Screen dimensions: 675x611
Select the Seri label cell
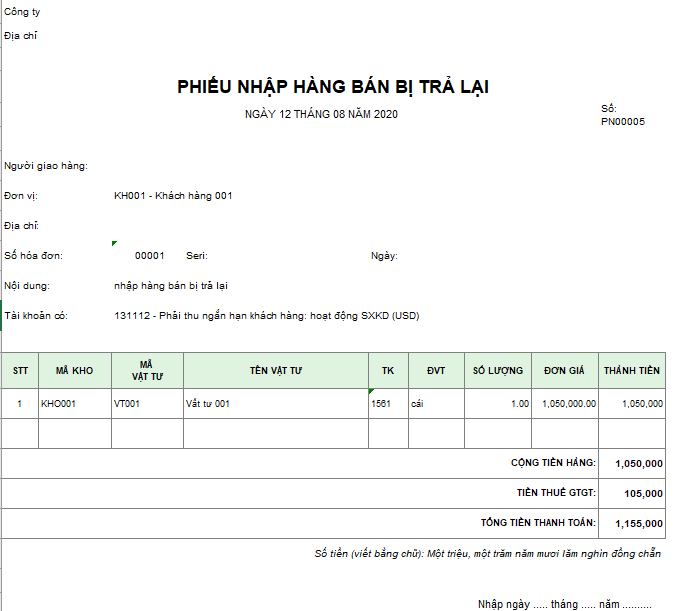pyautogui.click(x=196, y=256)
